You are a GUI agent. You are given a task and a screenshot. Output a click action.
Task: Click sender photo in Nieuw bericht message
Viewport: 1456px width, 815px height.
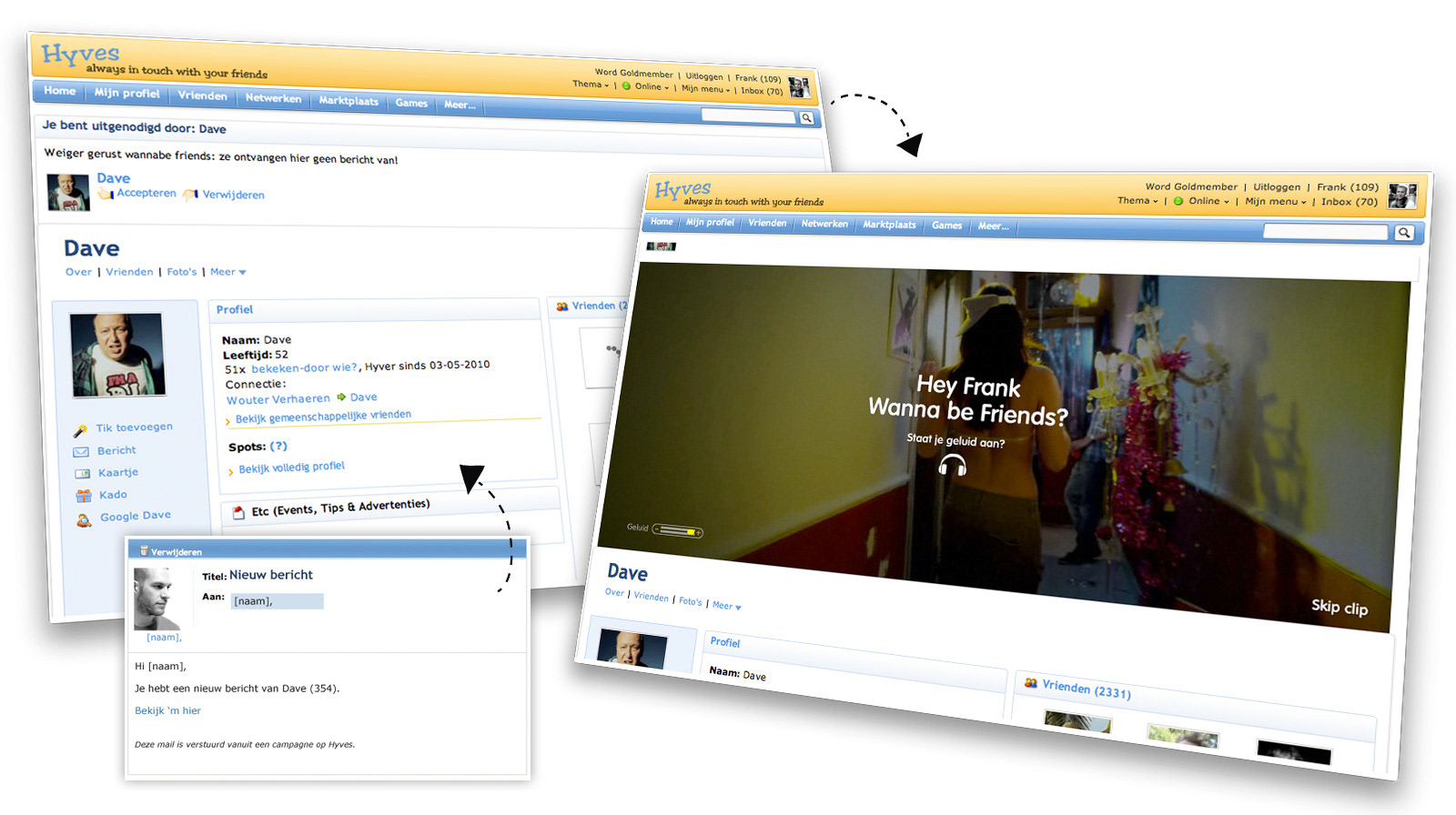pos(157,599)
